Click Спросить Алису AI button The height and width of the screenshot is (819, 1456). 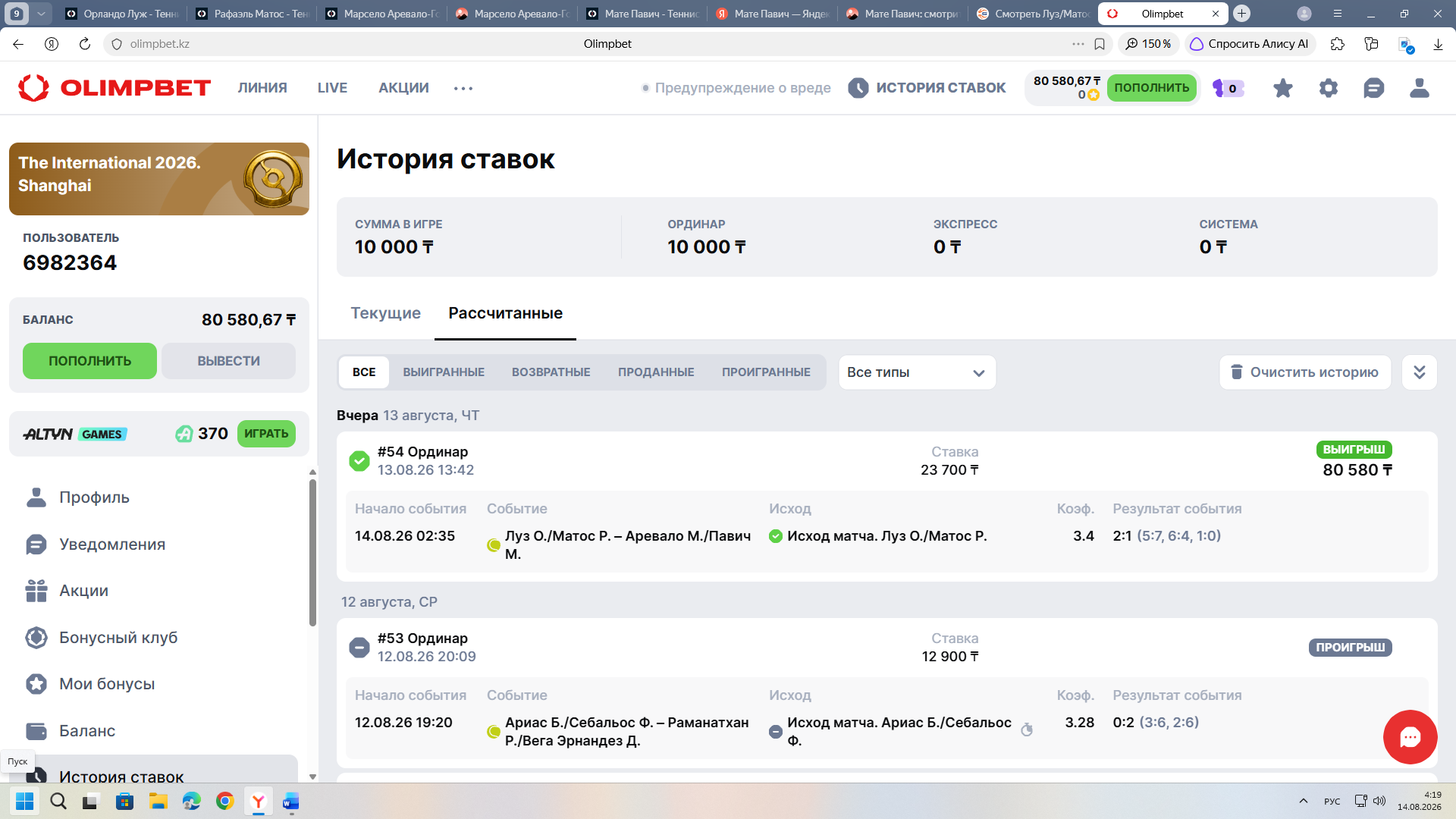(x=1250, y=44)
